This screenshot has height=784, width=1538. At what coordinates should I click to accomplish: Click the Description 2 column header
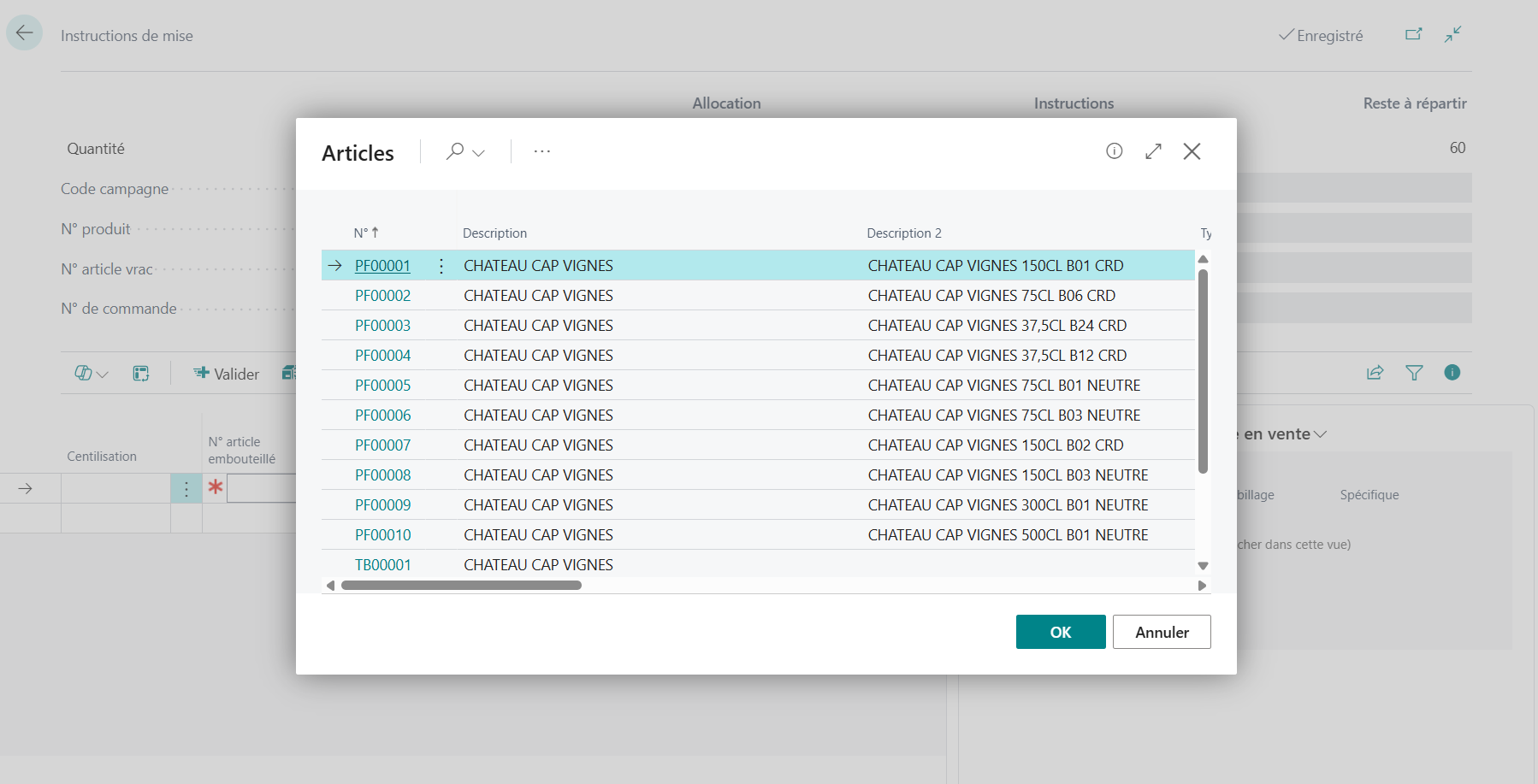904,233
